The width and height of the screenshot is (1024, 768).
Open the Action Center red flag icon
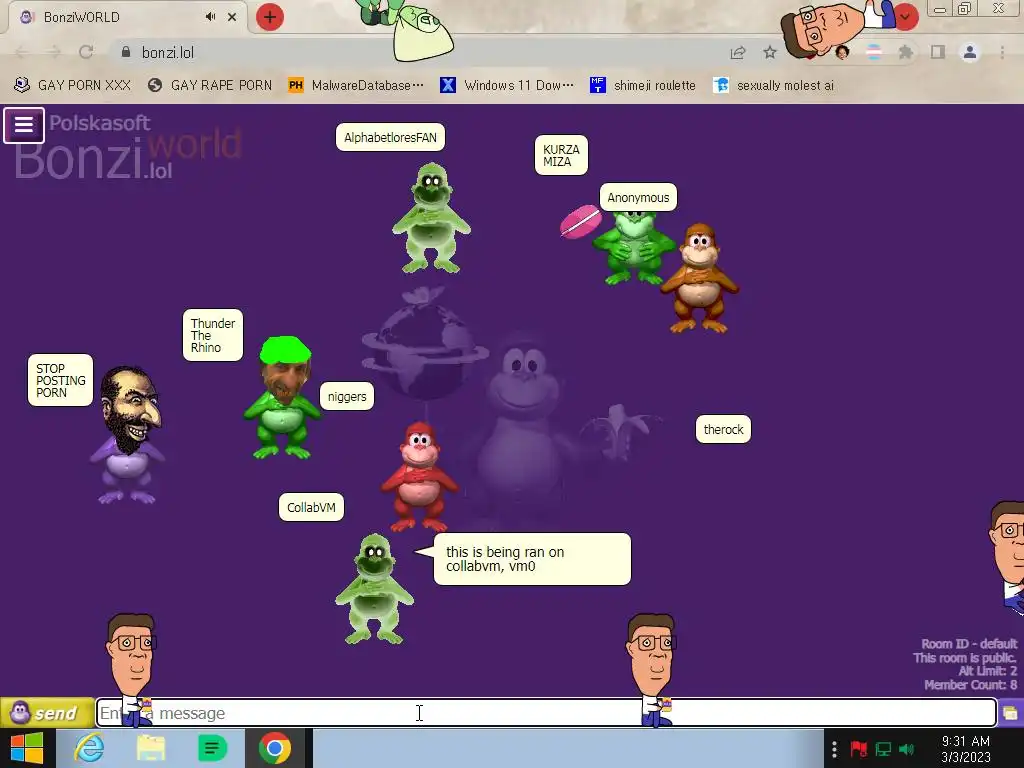point(859,749)
